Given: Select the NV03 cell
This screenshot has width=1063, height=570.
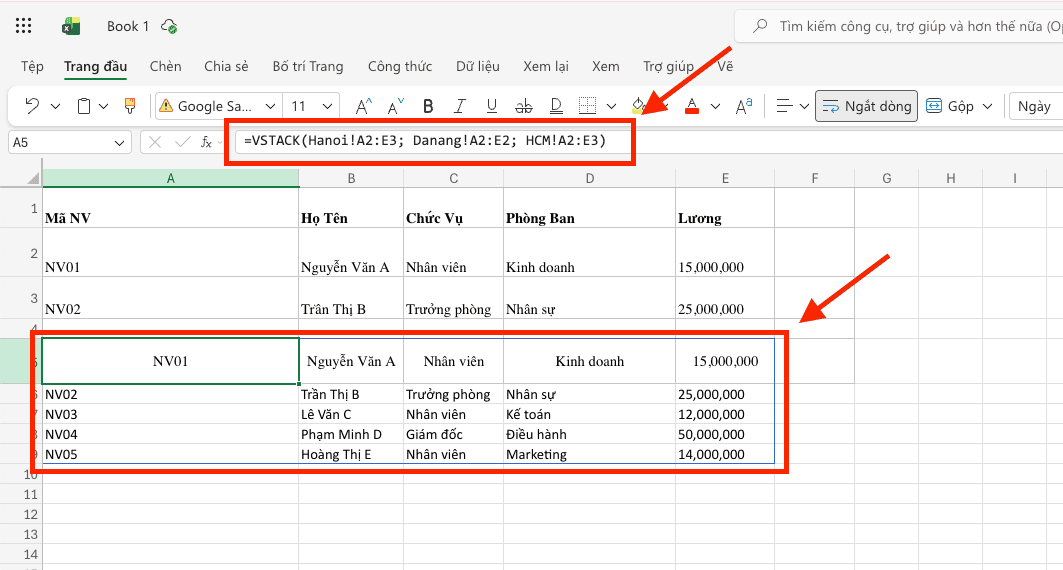Looking at the screenshot, I should [x=170, y=414].
